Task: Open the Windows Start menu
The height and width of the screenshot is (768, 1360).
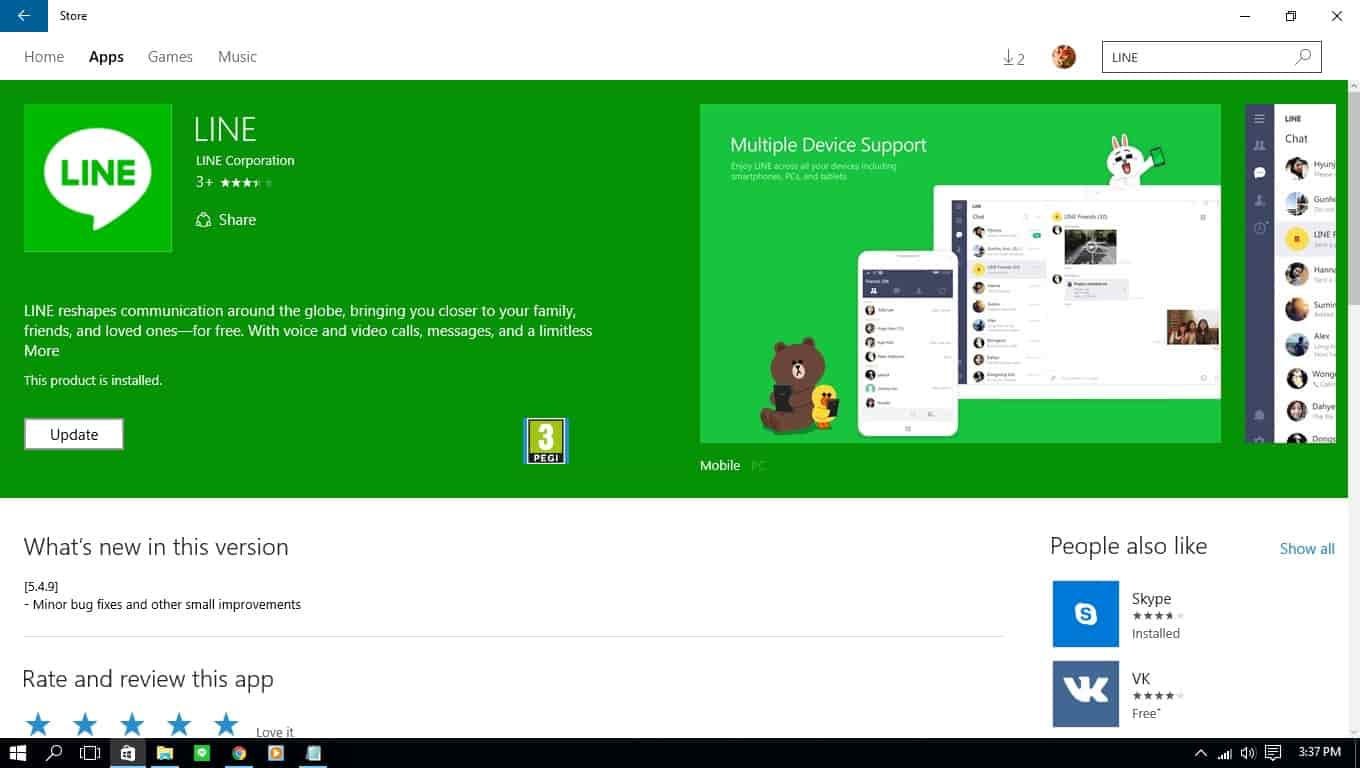Action: 17,753
